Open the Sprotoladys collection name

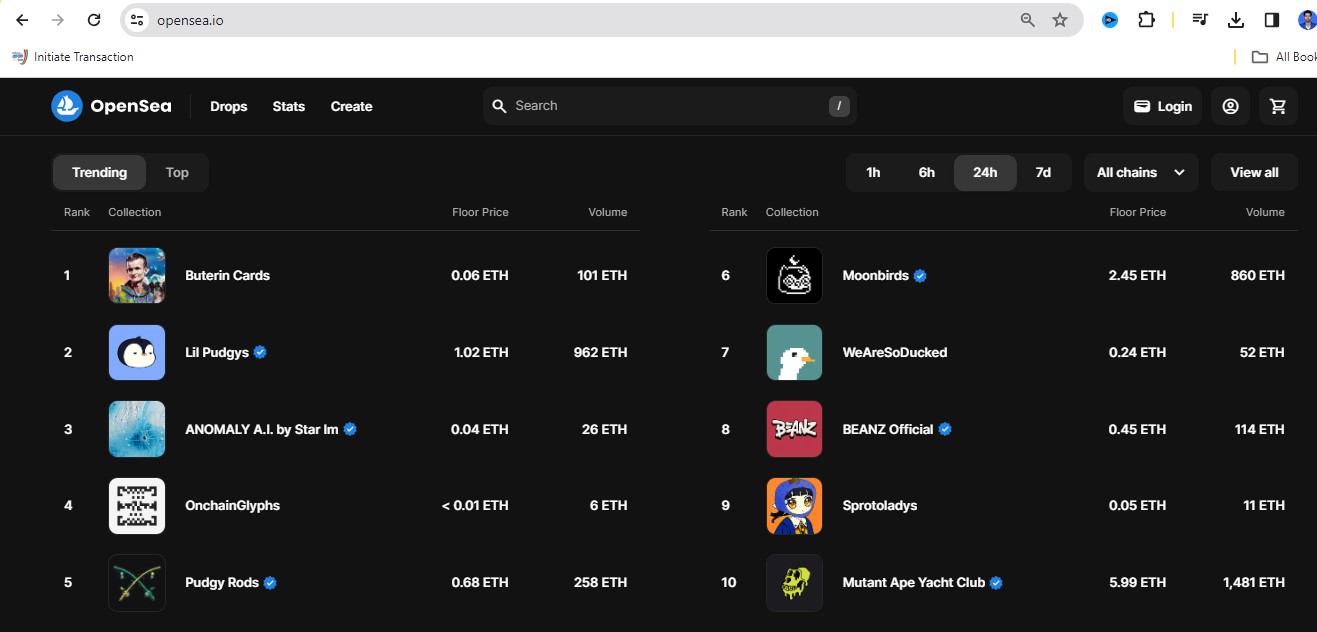pyautogui.click(x=880, y=506)
